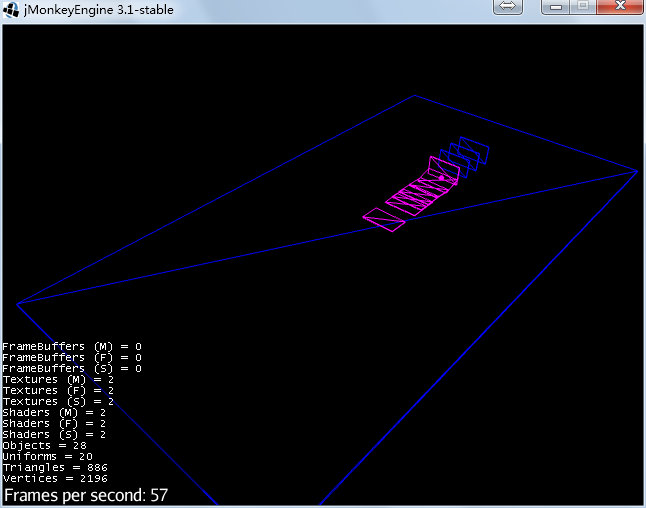The image size is (646, 508).
Task: Click the double-arrow button in title bar
Action: tap(508, 7)
